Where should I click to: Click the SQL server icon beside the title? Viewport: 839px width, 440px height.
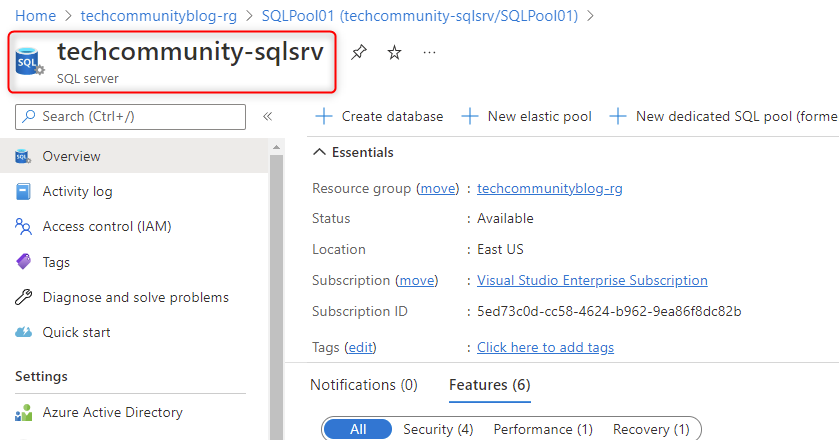pyautogui.click(x=29, y=61)
